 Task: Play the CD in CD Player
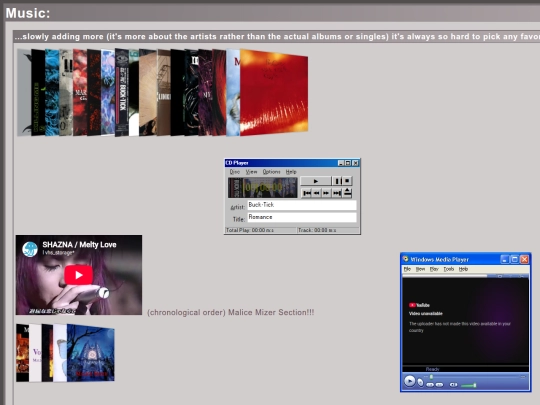pos(315,181)
